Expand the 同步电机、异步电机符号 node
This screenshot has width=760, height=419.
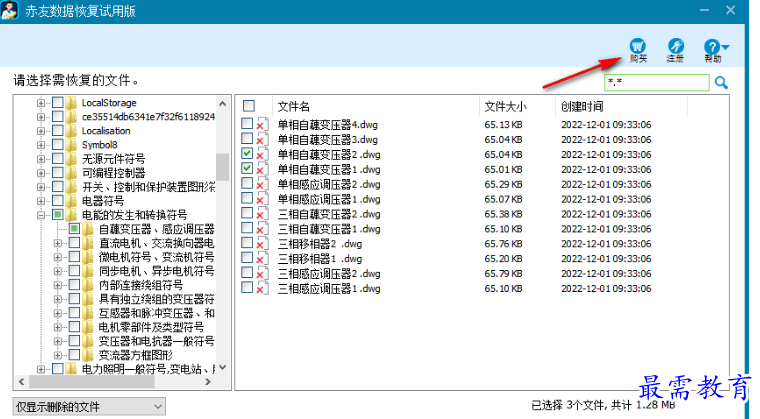[57, 271]
